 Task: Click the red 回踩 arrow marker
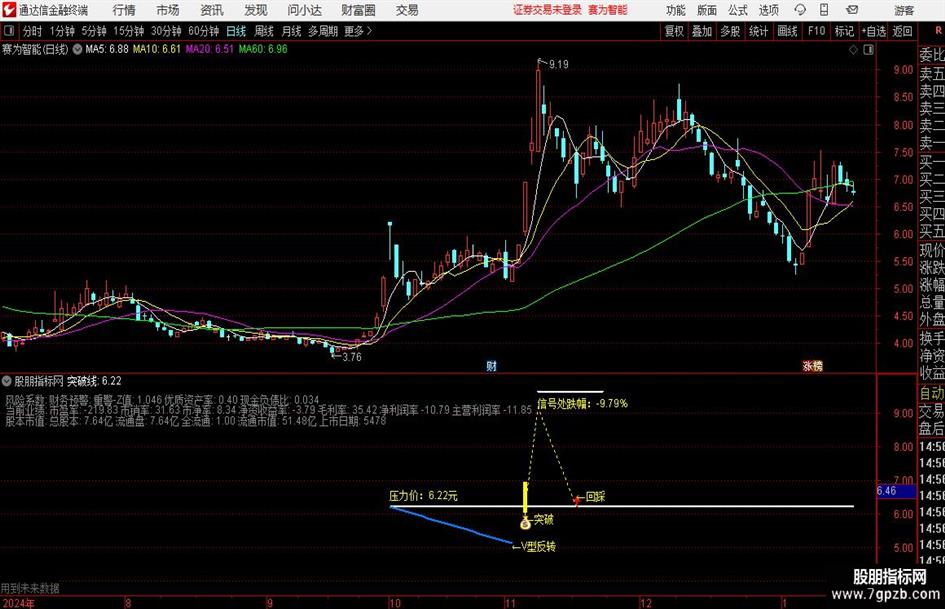577,499
